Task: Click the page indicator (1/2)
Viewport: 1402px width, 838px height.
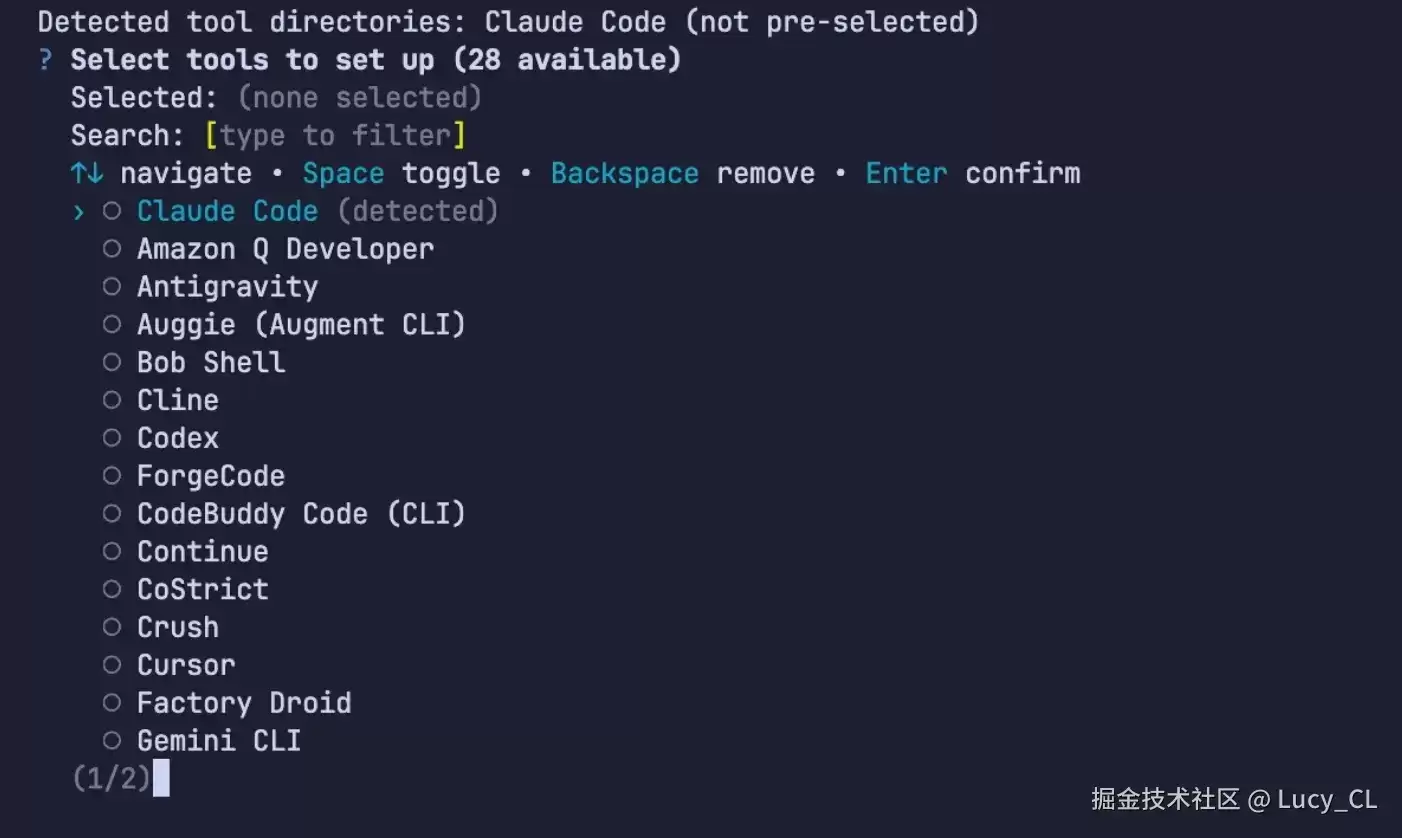Action: [x=111, y=777]
